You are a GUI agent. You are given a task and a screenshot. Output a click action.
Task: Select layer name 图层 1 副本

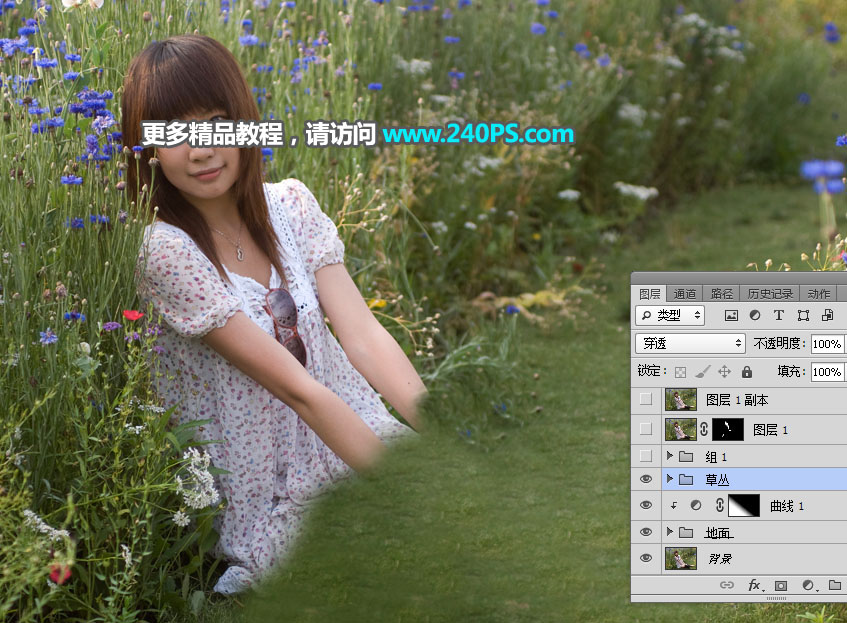point(737,400)
